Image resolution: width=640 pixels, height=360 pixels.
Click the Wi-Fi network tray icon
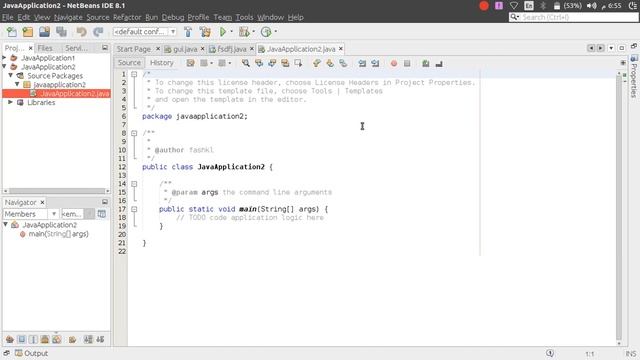click(514, 6)
